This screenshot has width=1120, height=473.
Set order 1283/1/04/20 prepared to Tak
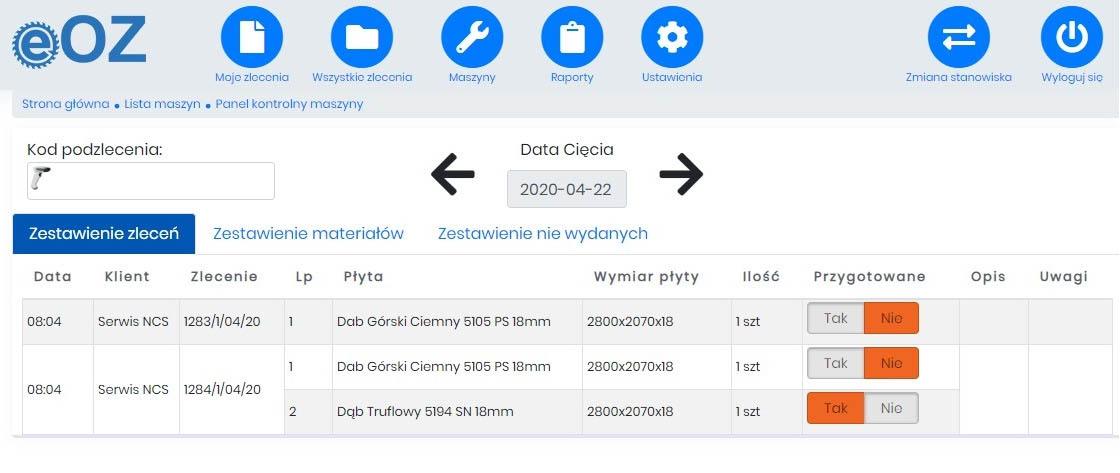coord(836,318)
